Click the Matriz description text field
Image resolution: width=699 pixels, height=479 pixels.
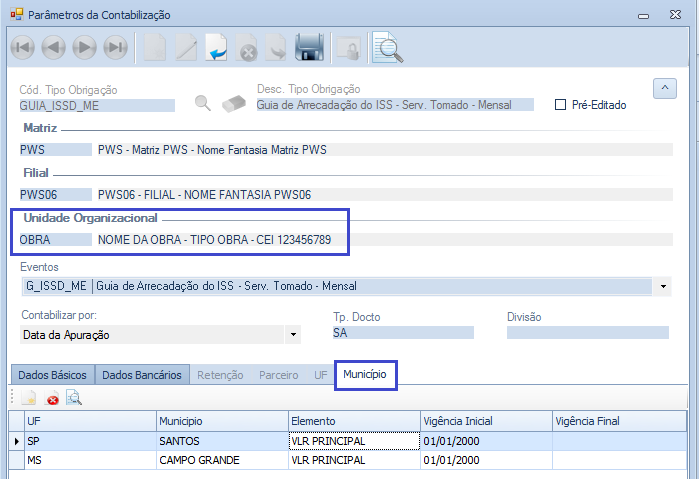pos(384,150)
